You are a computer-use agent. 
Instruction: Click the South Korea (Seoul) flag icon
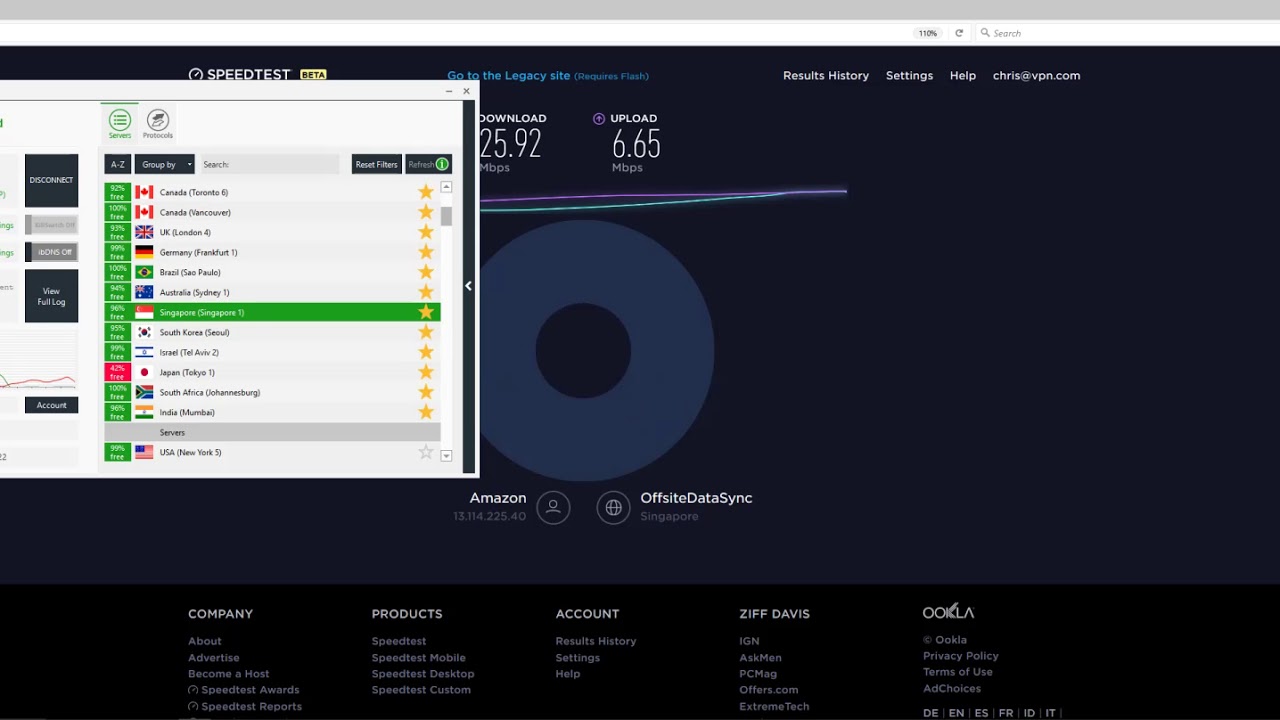[144, 332]
